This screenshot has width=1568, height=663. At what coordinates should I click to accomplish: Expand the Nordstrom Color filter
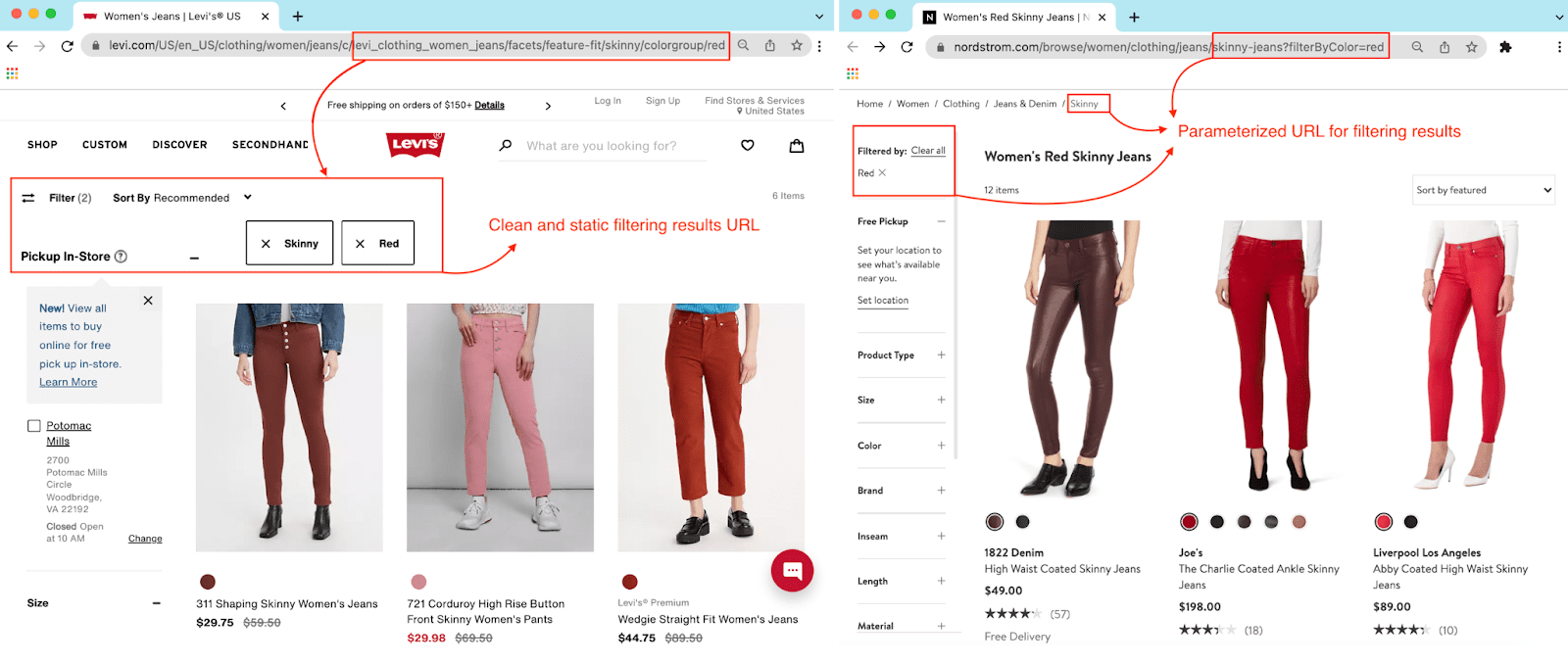(941, 446)
